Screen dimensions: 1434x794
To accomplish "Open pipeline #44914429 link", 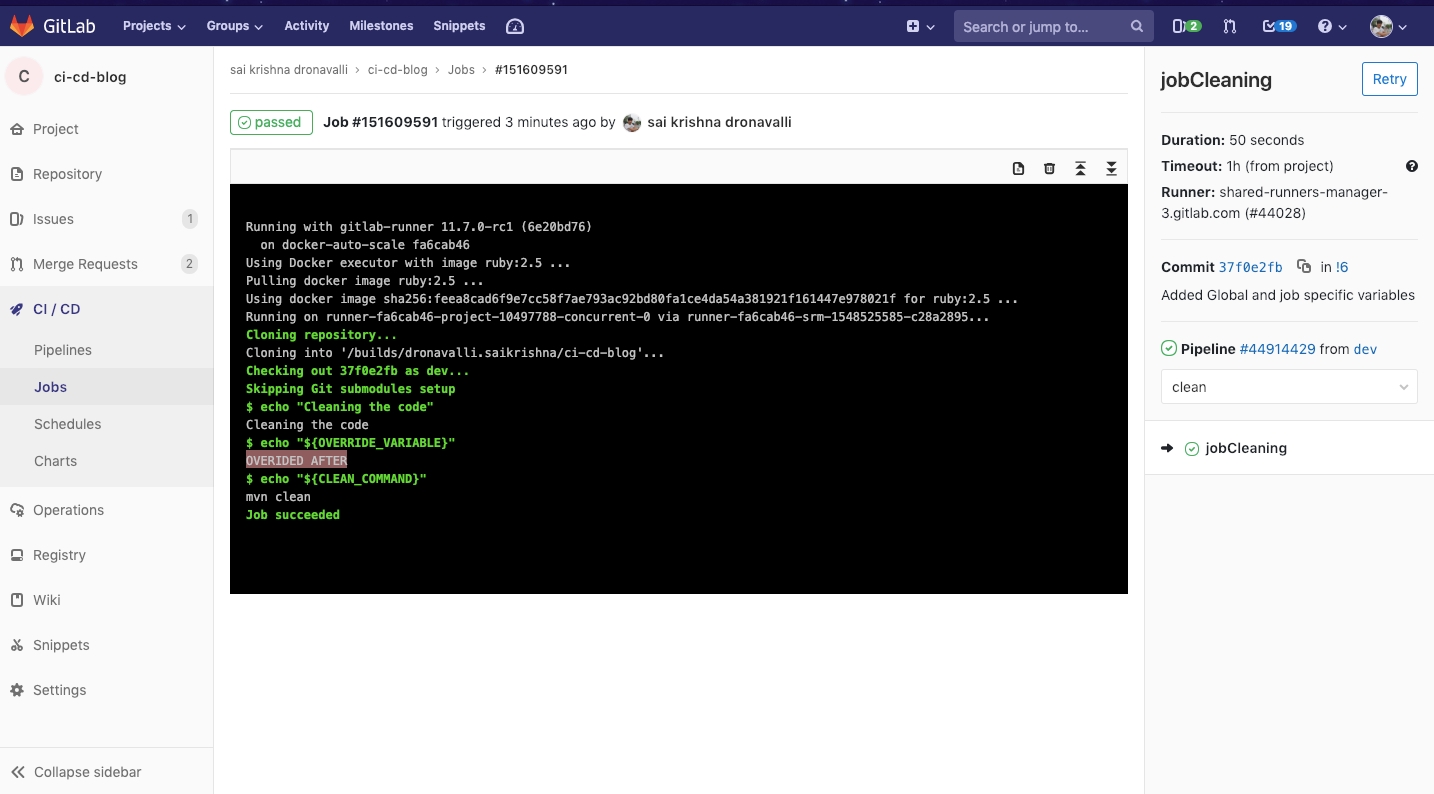I will tap(1277, 349).
